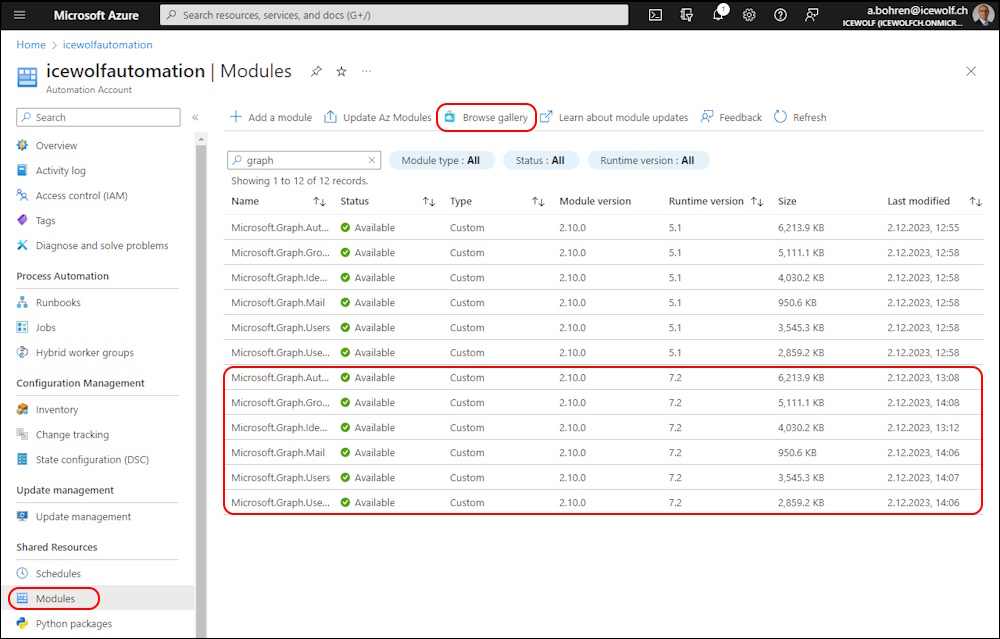Click Update Az Modules
Image resolution: width=1000 pixels, height=639 pixels.
pyautogui.click(x=378, y=117)
